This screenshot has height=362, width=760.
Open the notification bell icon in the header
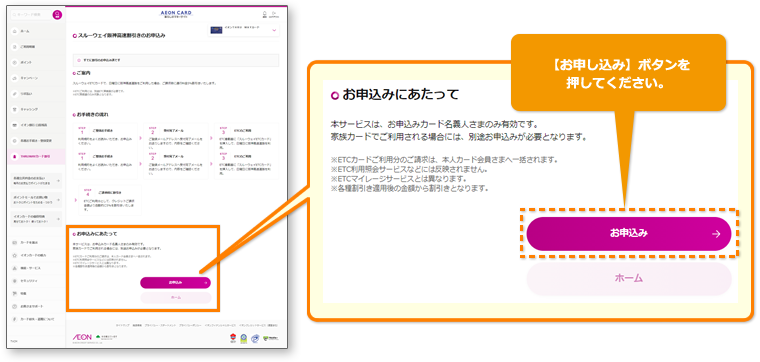265,14
